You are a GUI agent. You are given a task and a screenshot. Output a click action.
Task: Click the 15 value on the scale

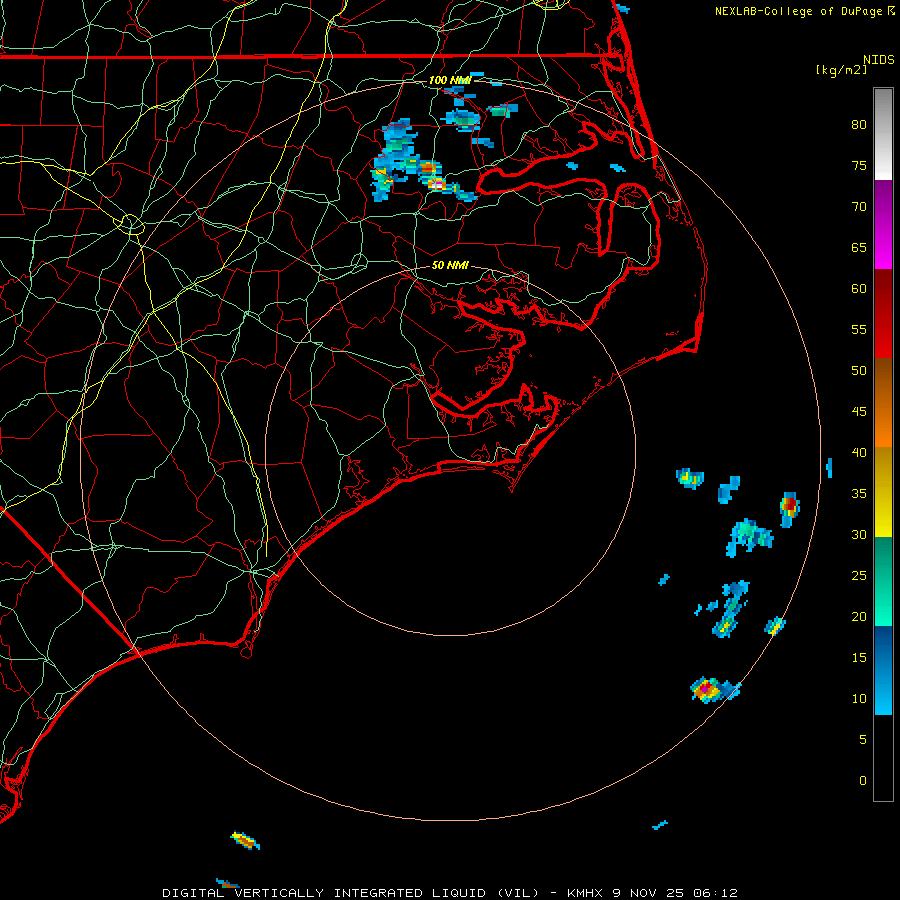click(859, 658)
